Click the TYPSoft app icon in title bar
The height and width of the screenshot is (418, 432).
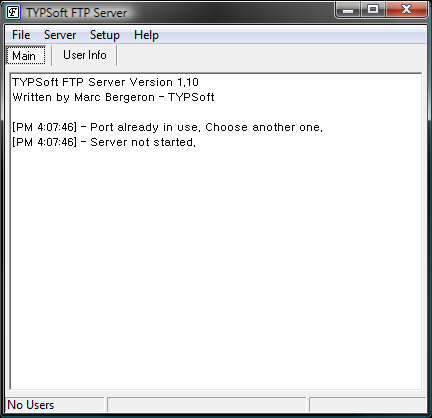click(x=13, y=13)
